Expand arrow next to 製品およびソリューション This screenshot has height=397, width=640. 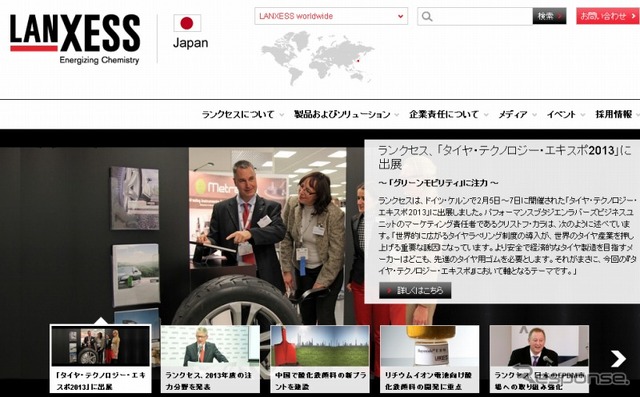point(397,115)
